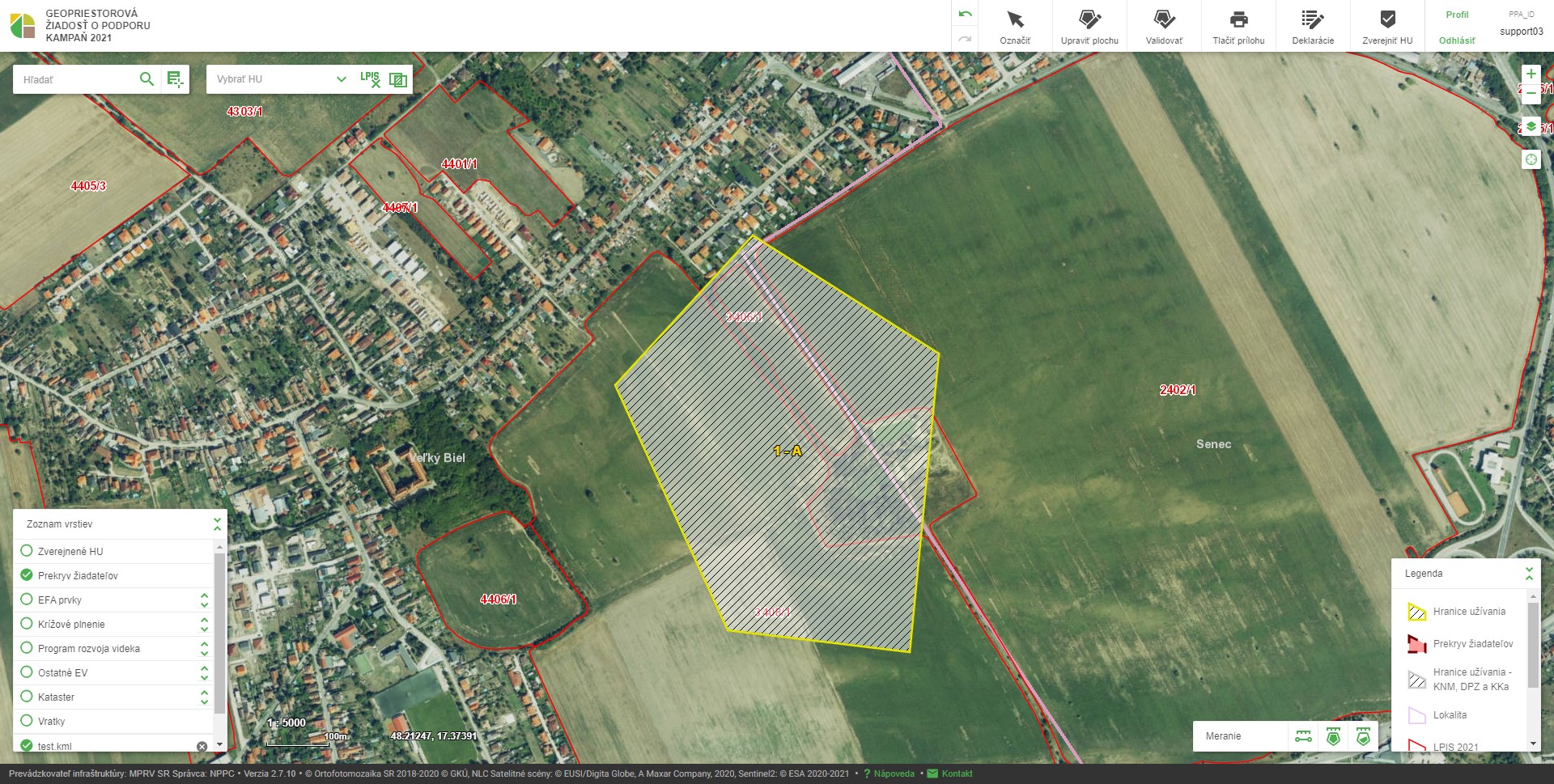Click parcel label 4405/3
This screenshot has width=1554, height=784.
pos(88,186)
